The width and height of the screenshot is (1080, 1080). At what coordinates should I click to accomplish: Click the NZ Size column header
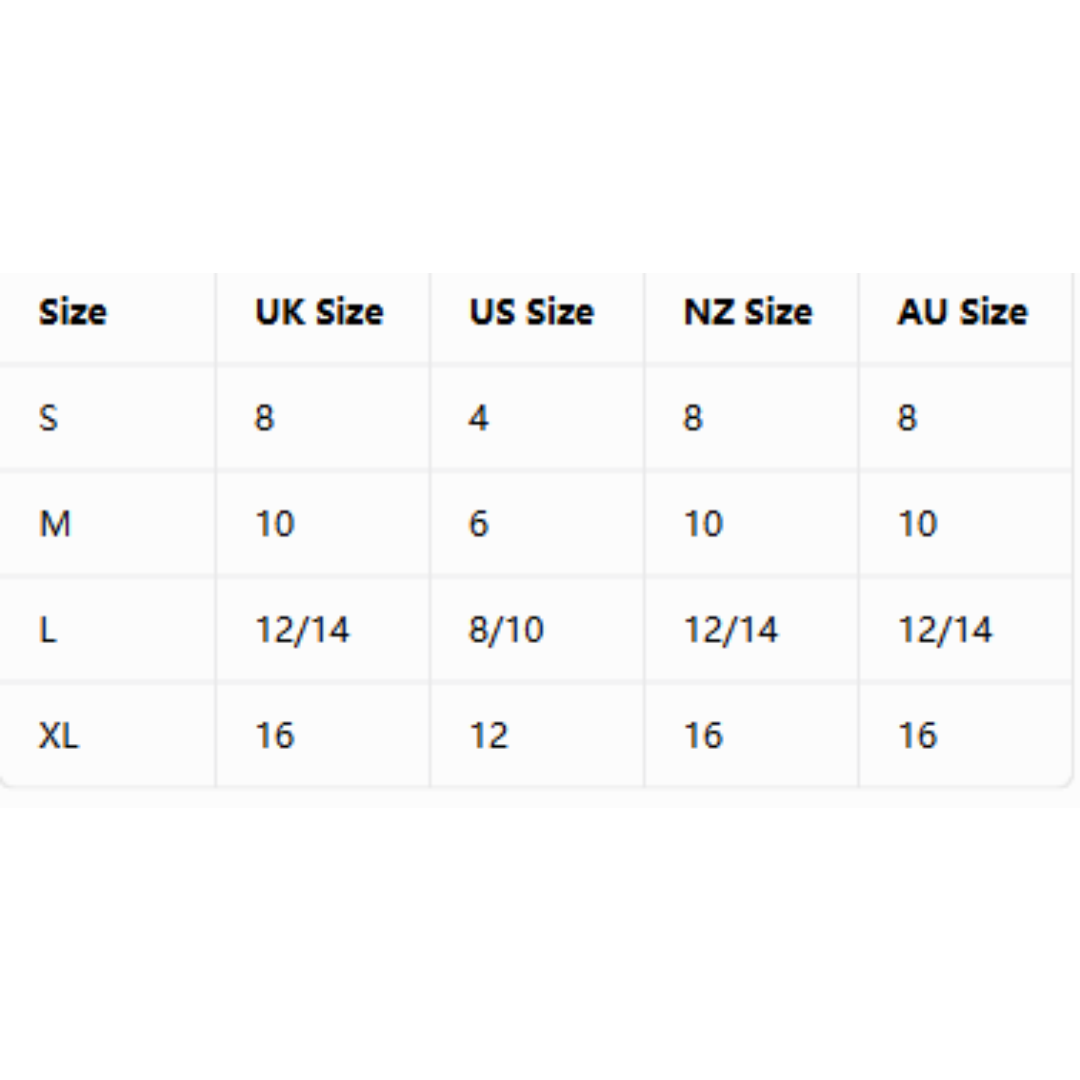[749, 313]
